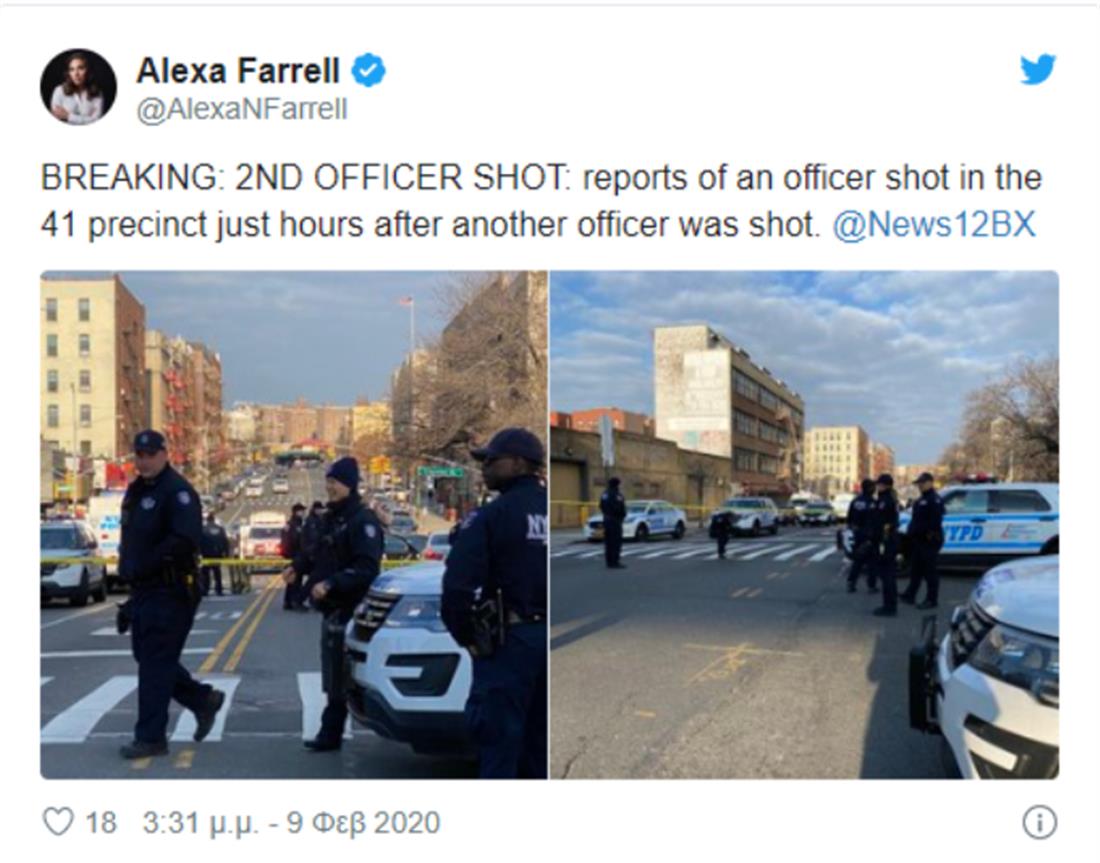Click the tweet date 9 Φεβ 2020
Screen dimensions: 1100x863
click(x=363, y=823)
